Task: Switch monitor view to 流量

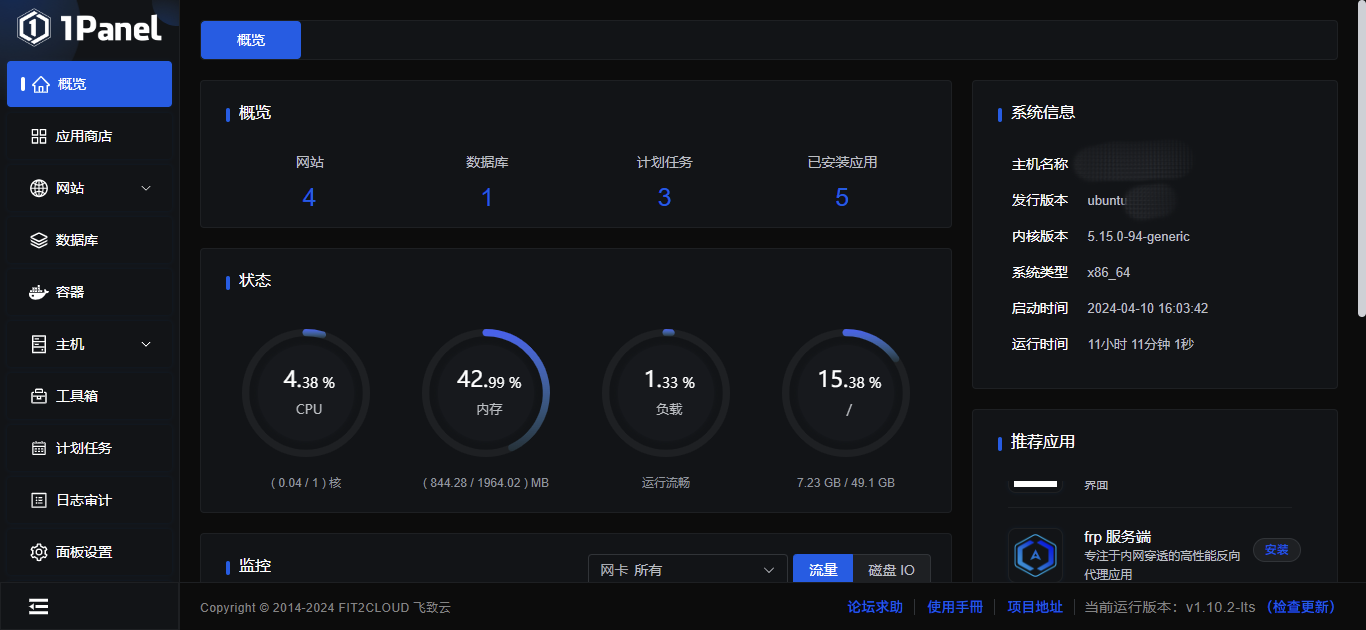Action: click(x=822, y=570)
